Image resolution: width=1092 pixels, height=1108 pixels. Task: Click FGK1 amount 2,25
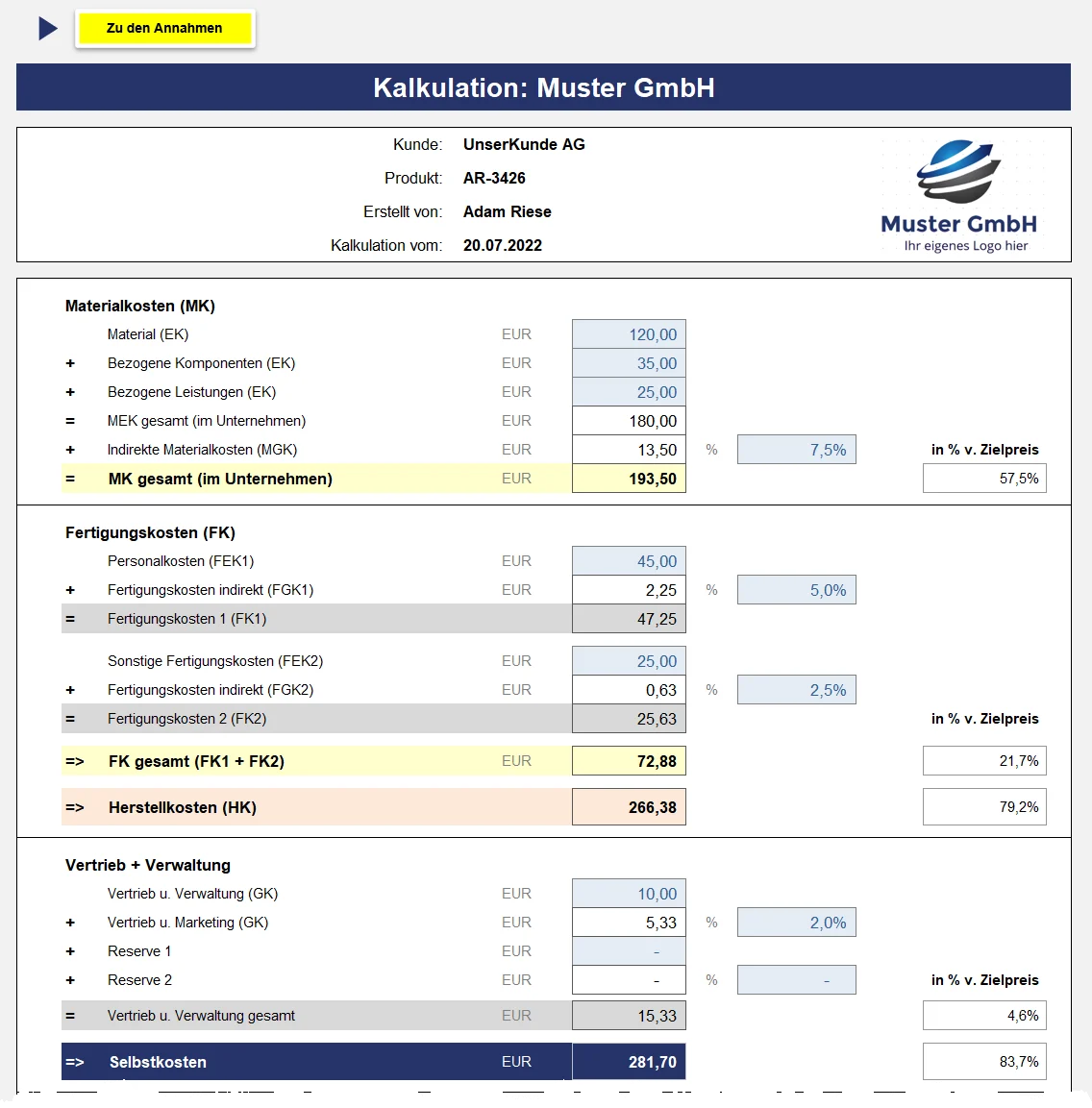point(629,590)
